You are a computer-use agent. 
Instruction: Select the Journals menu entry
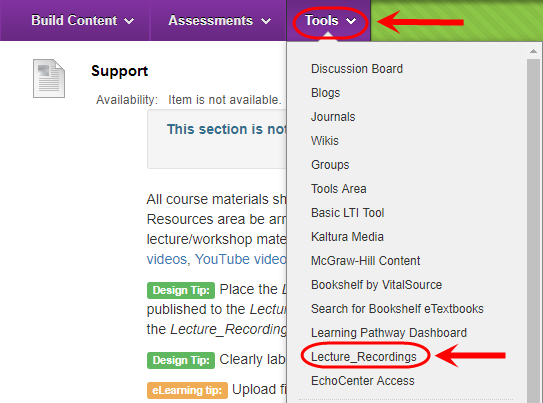tap(333, 117)
